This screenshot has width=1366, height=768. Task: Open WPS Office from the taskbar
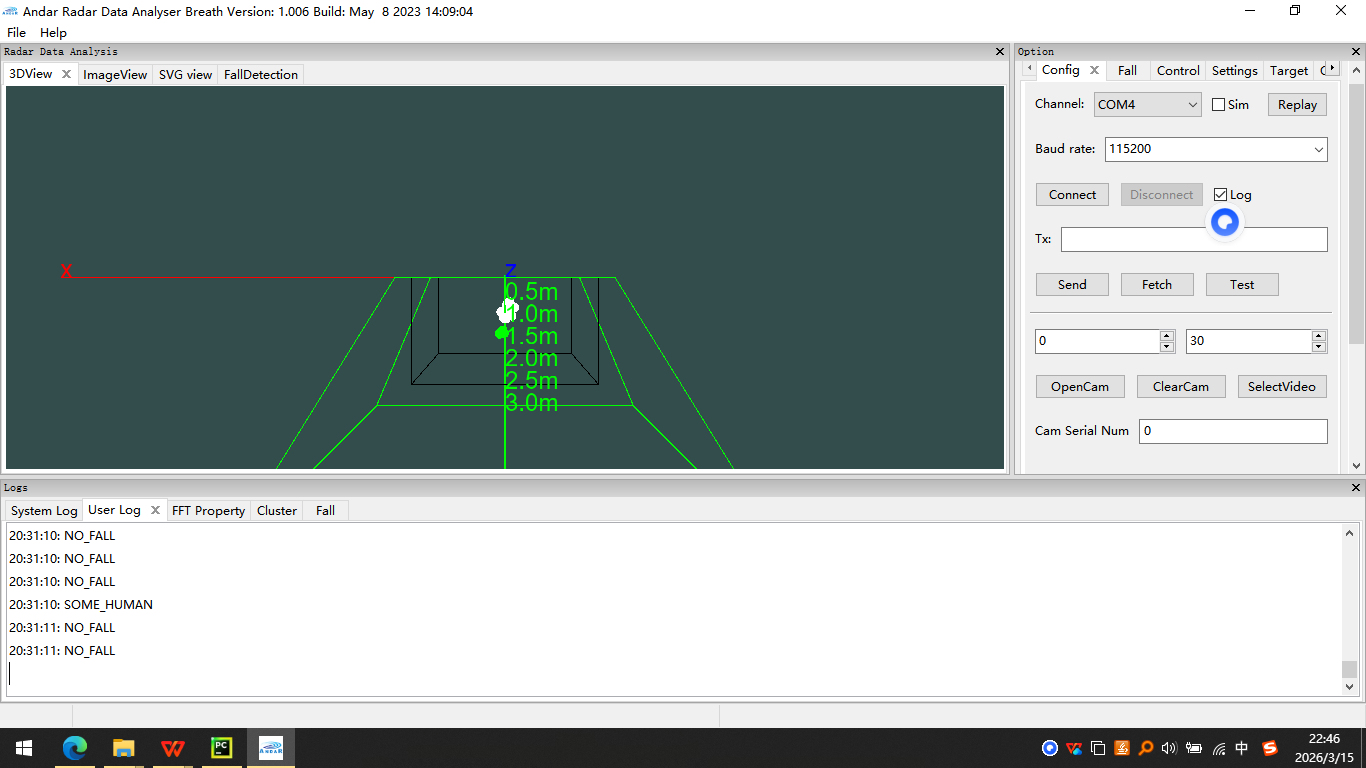click(x=172, y=747)
